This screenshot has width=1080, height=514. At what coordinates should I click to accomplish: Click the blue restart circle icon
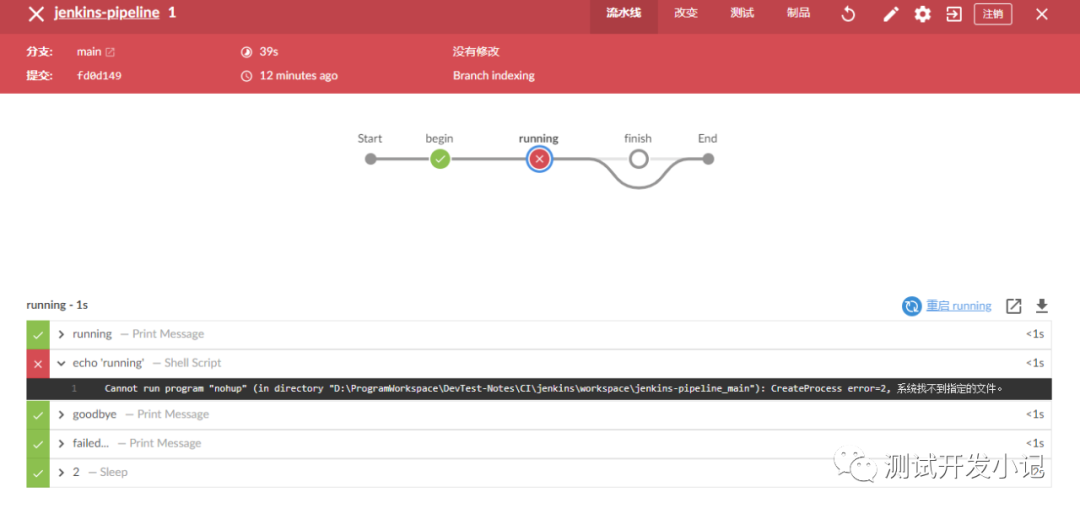pos(911,307)
